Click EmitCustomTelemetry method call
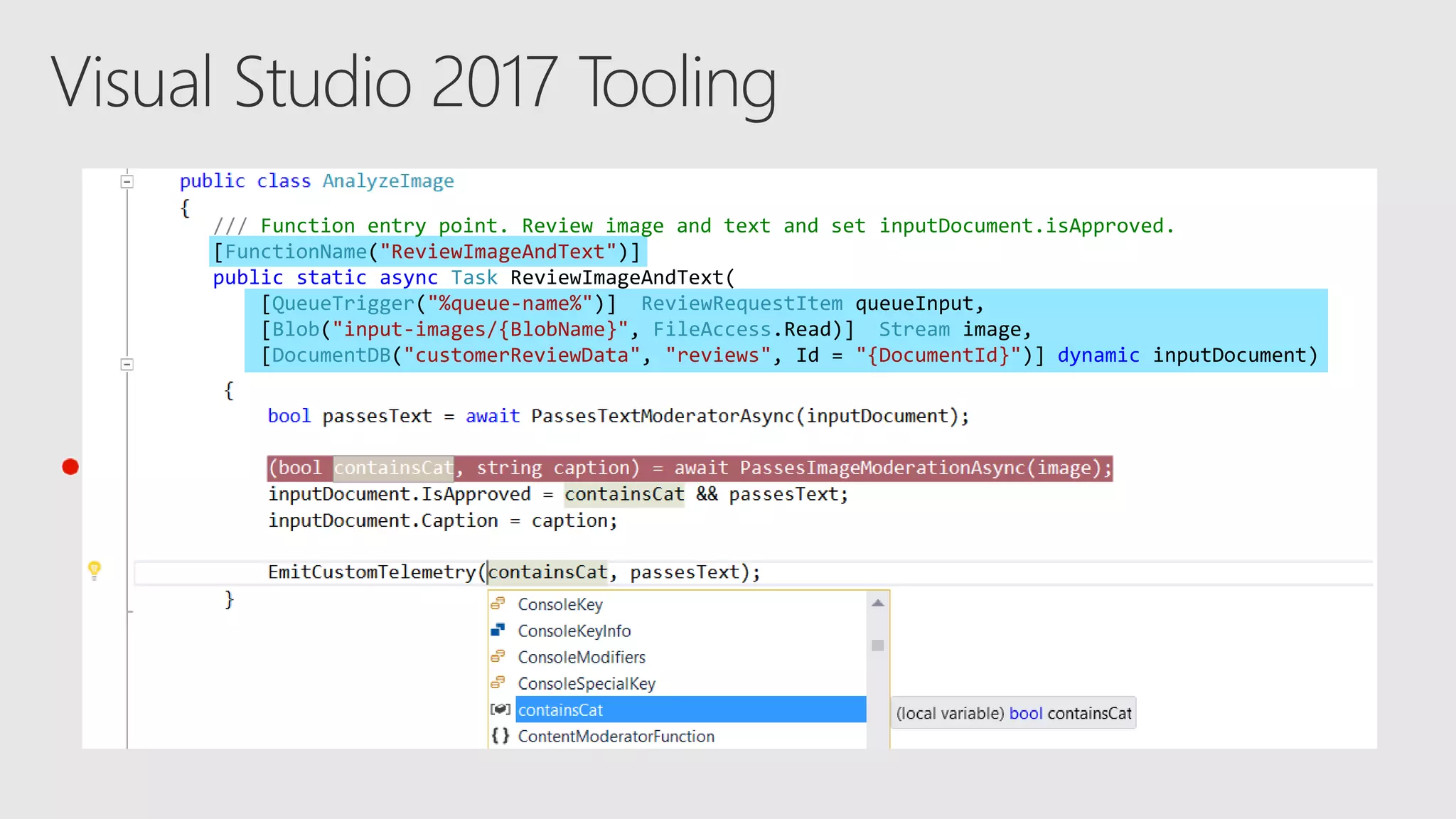The width and height of the screenshot is (1456, 819). click(x=372, y=572)
